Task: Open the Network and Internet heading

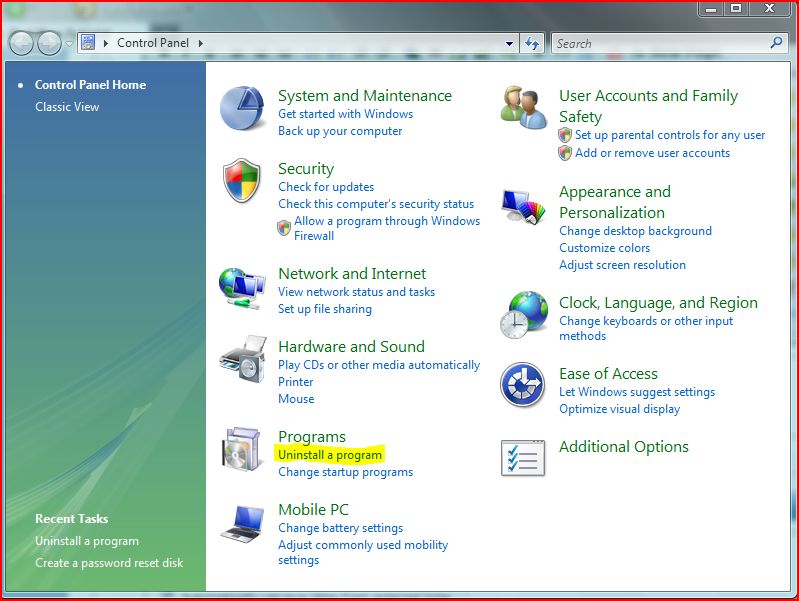Action: tap(352, 274)
